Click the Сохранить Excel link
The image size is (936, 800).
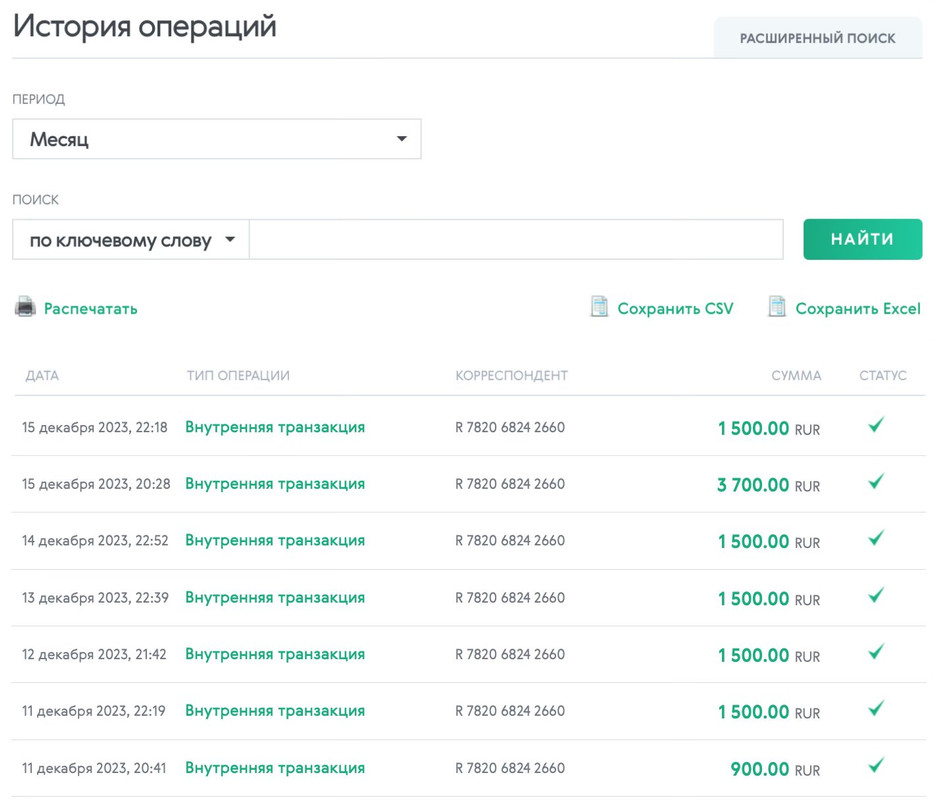(x=858, y=309)
